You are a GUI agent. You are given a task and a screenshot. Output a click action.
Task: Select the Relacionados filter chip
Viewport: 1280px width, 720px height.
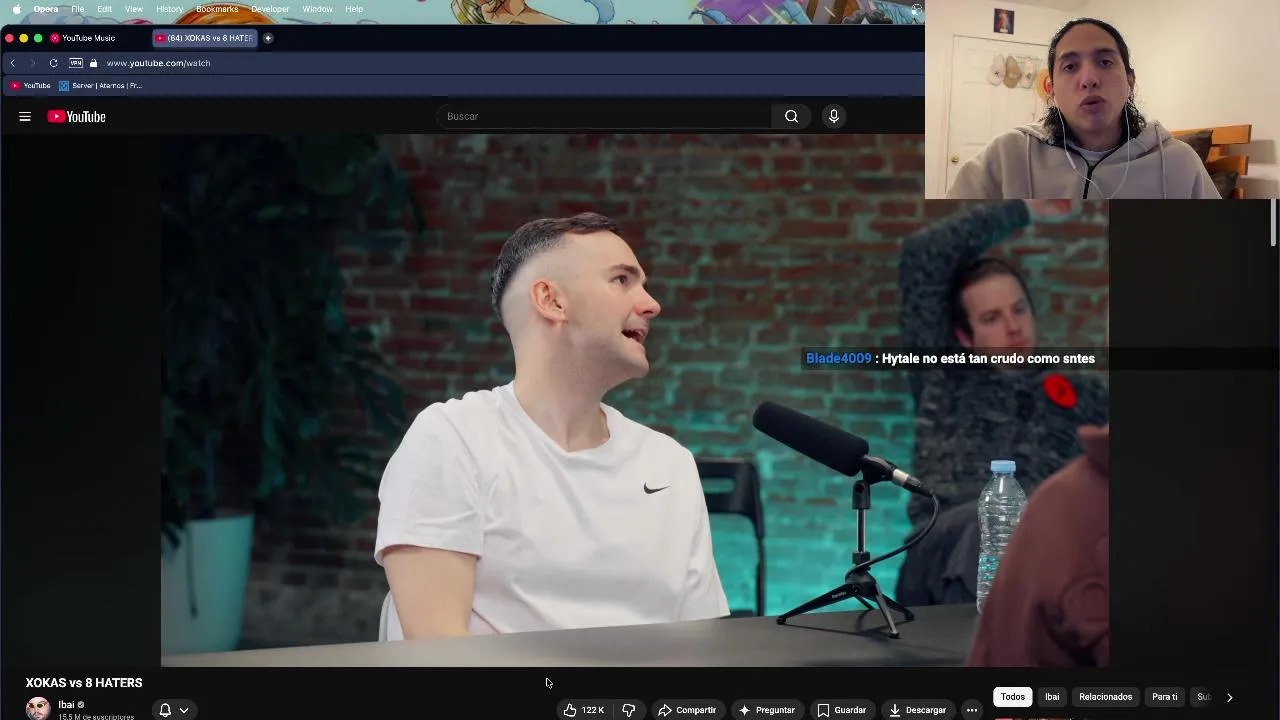click(1106, 697)
